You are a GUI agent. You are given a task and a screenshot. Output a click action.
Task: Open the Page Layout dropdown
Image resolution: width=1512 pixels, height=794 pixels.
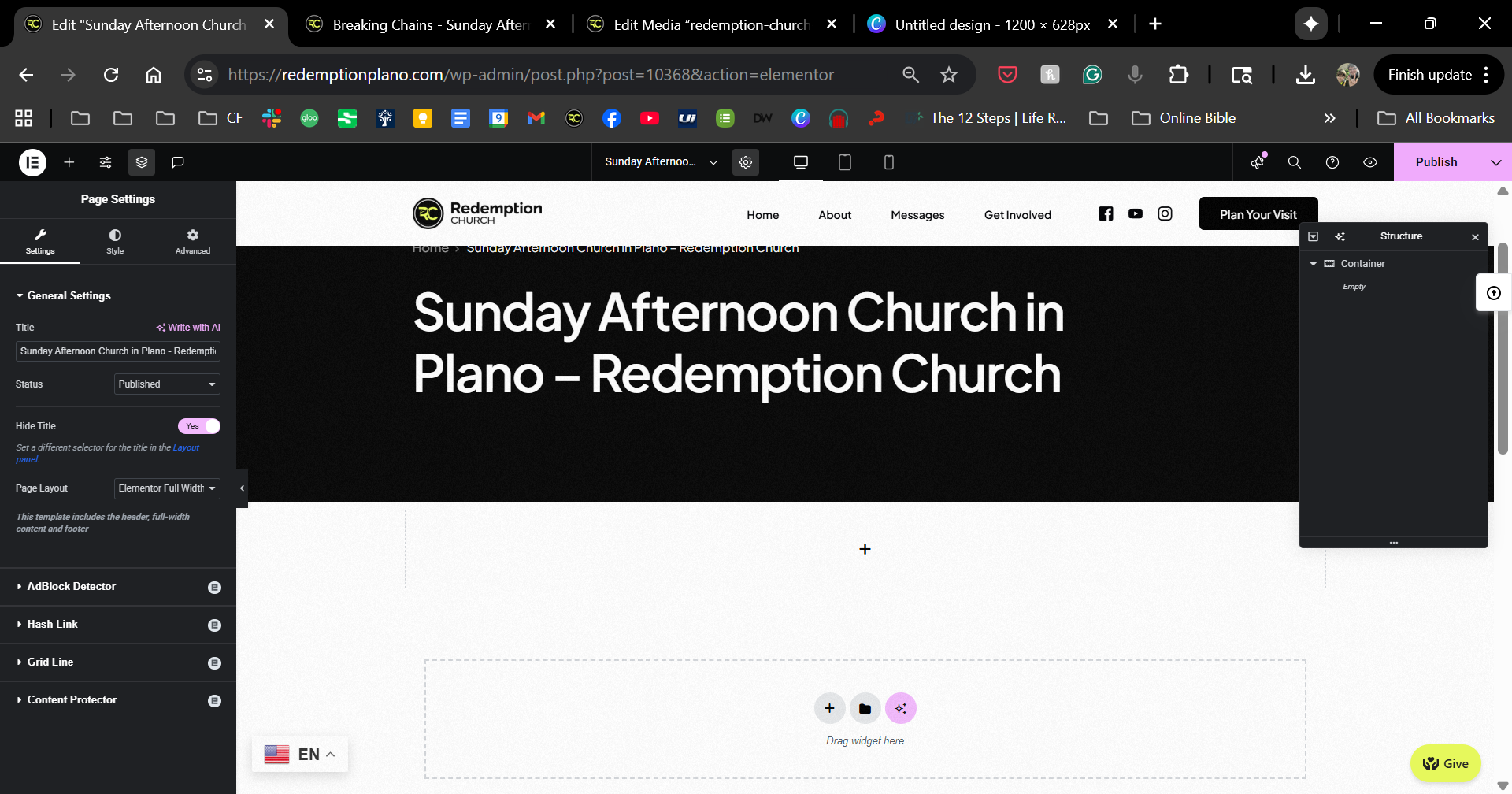tap(167, 488)
